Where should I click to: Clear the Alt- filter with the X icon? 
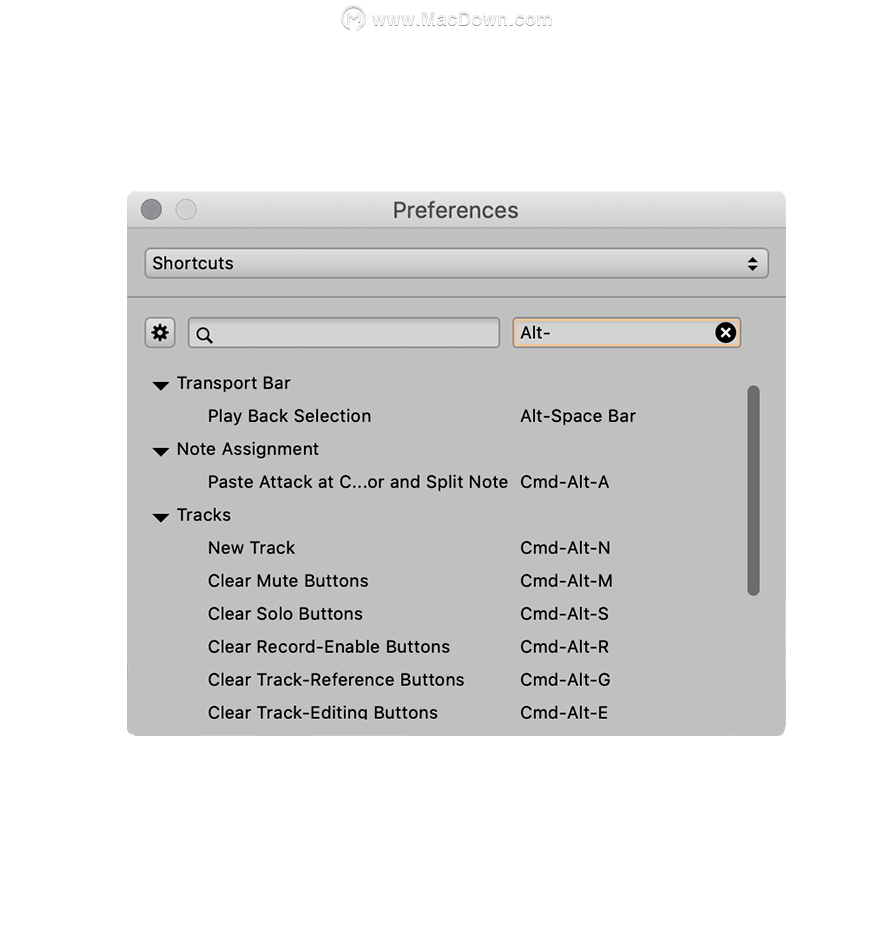point(726,332)
